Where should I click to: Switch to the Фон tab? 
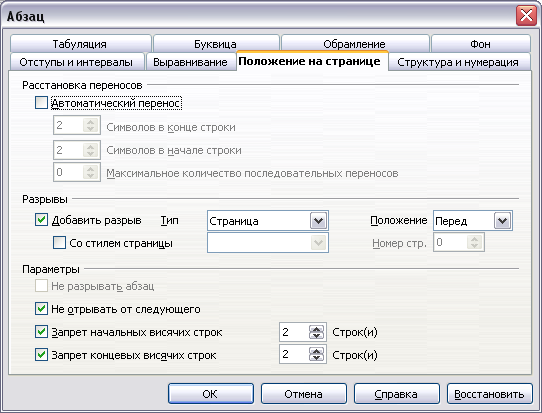pos(481,44)
